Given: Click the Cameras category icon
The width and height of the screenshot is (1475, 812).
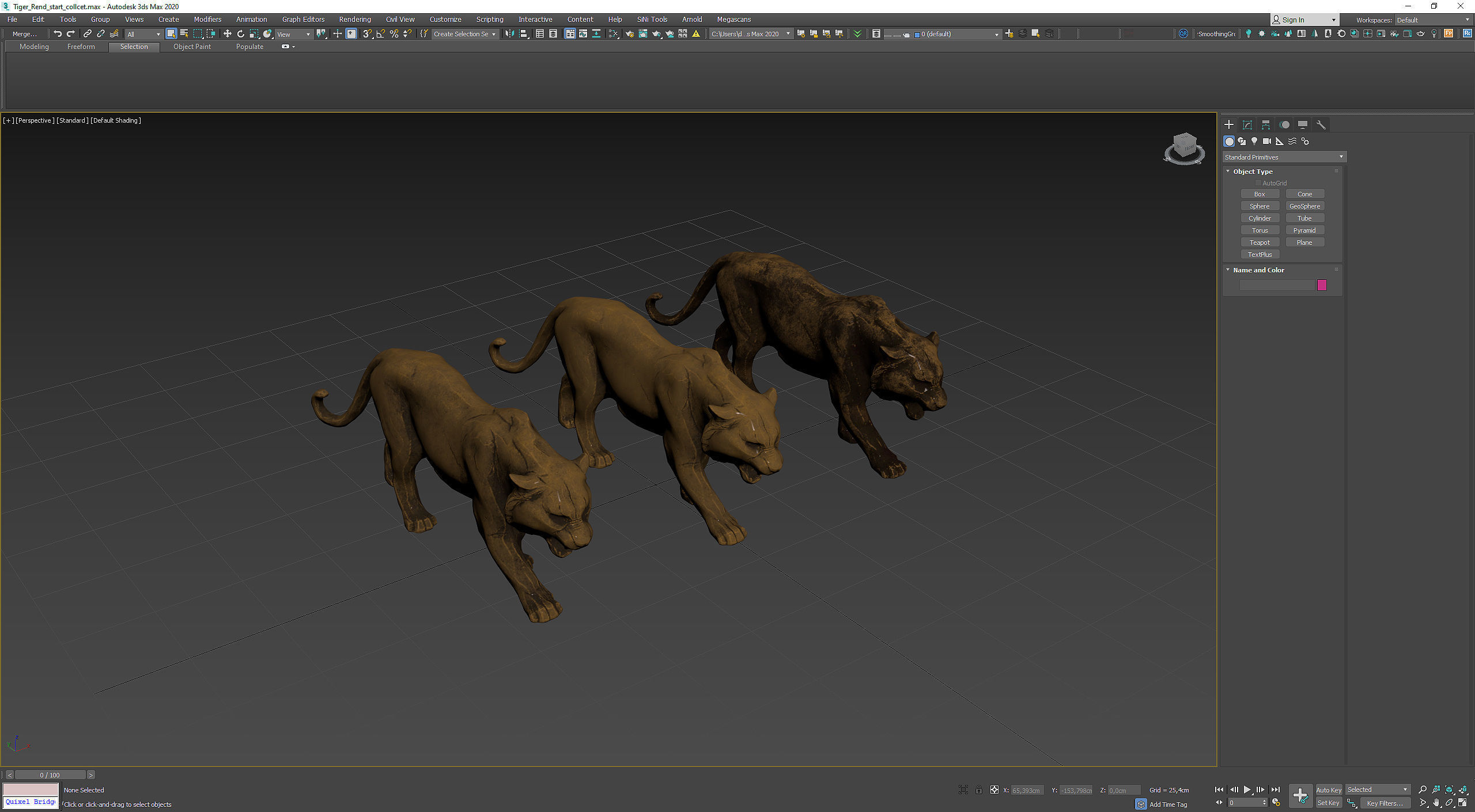Looking at the screenshot, I should click(1266, 141).
